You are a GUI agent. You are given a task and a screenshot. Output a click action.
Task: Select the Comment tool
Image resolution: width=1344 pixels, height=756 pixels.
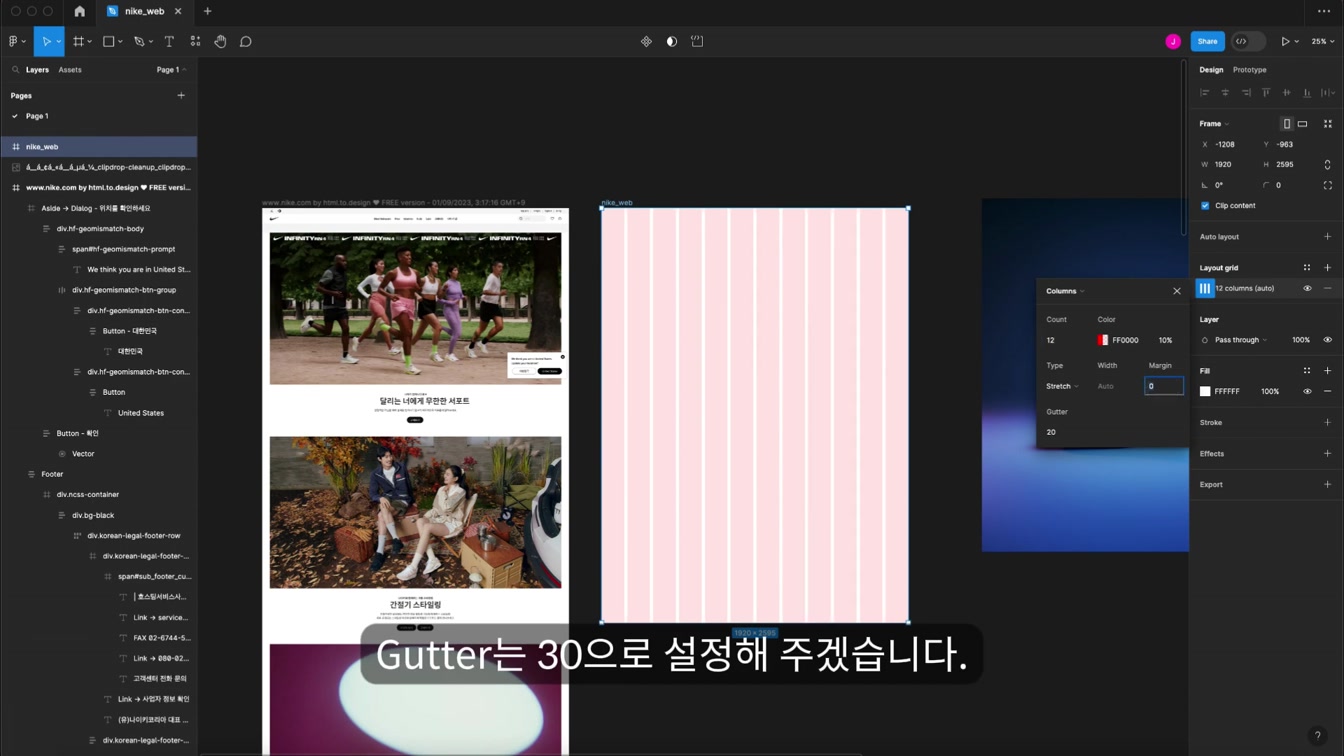click(245, 41)
